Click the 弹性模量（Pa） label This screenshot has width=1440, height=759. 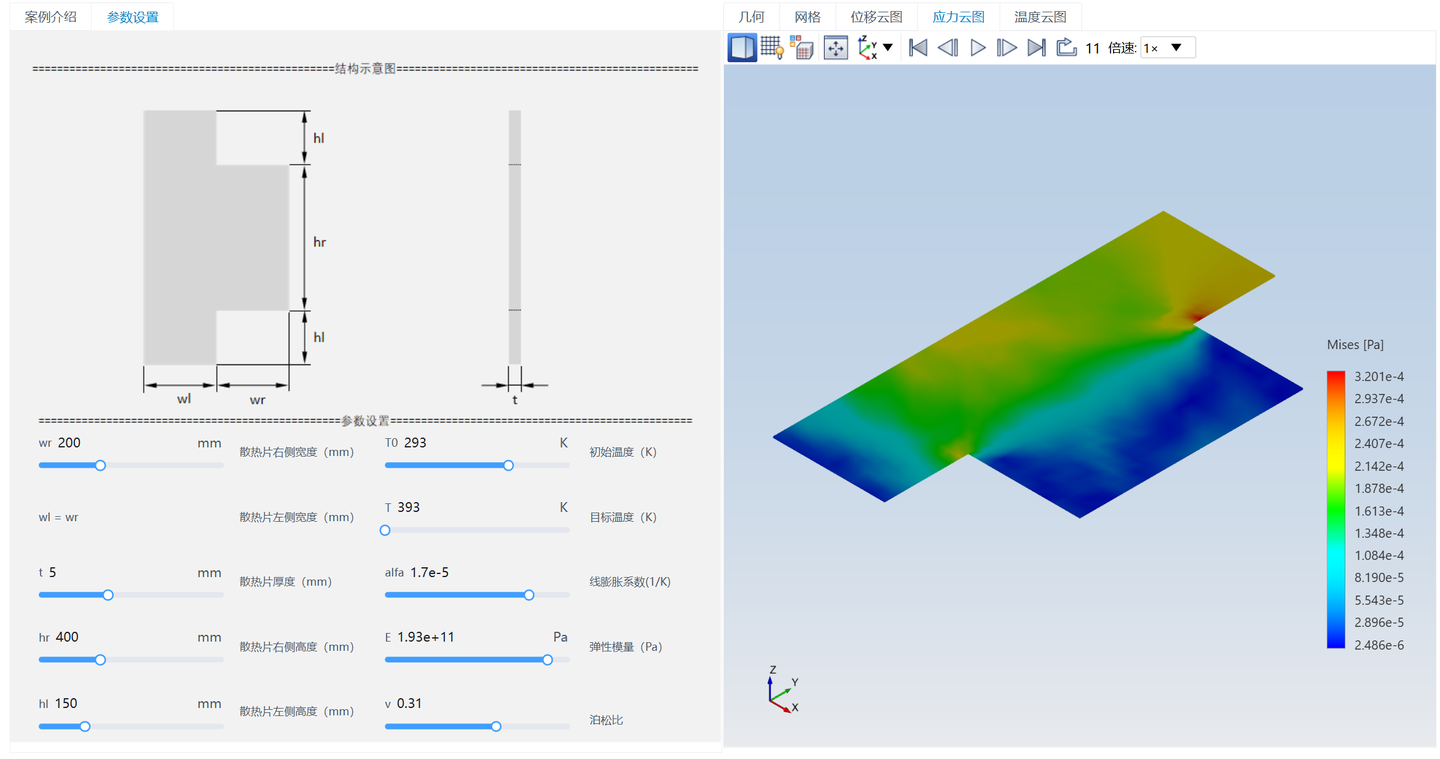[628, 647]
